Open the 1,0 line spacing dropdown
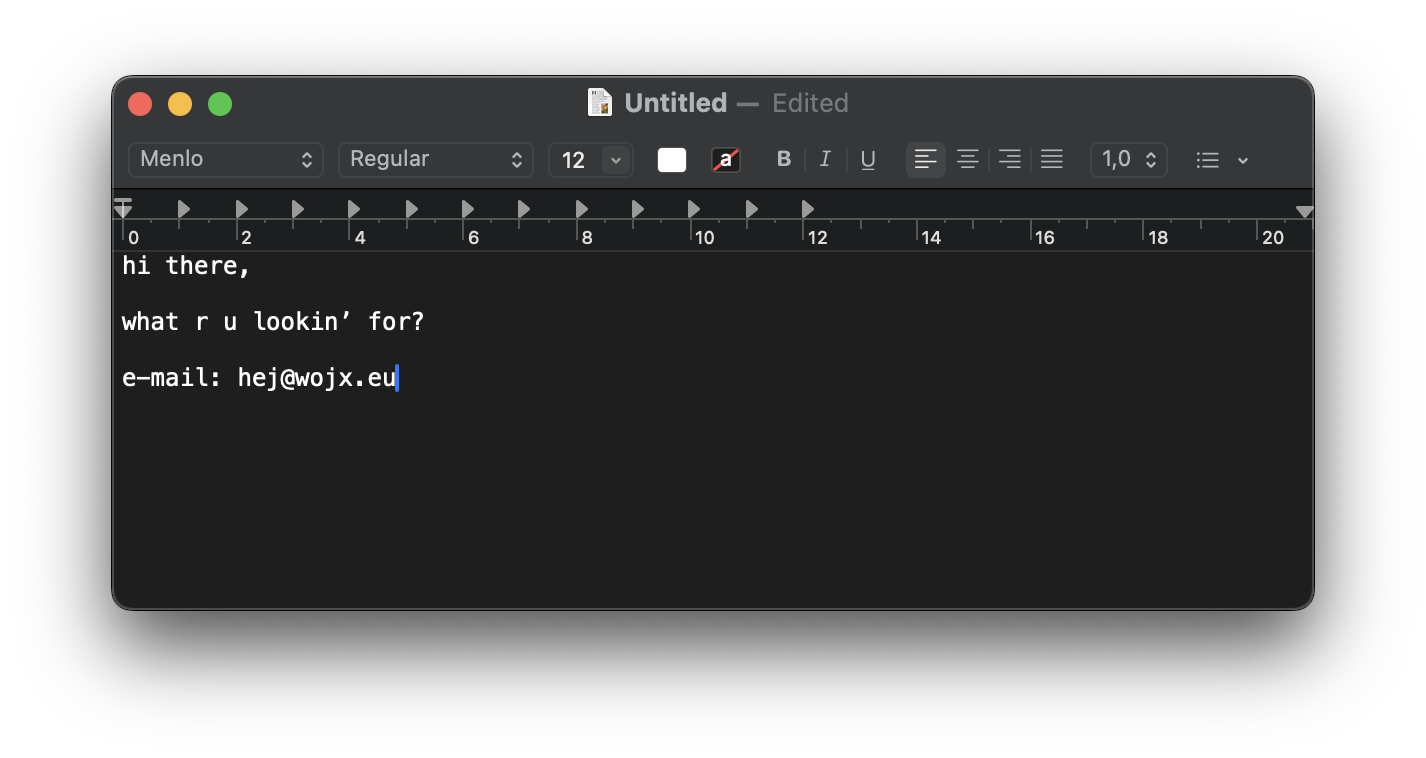This screenshot has height=758, width=1426. point(1129,160)
